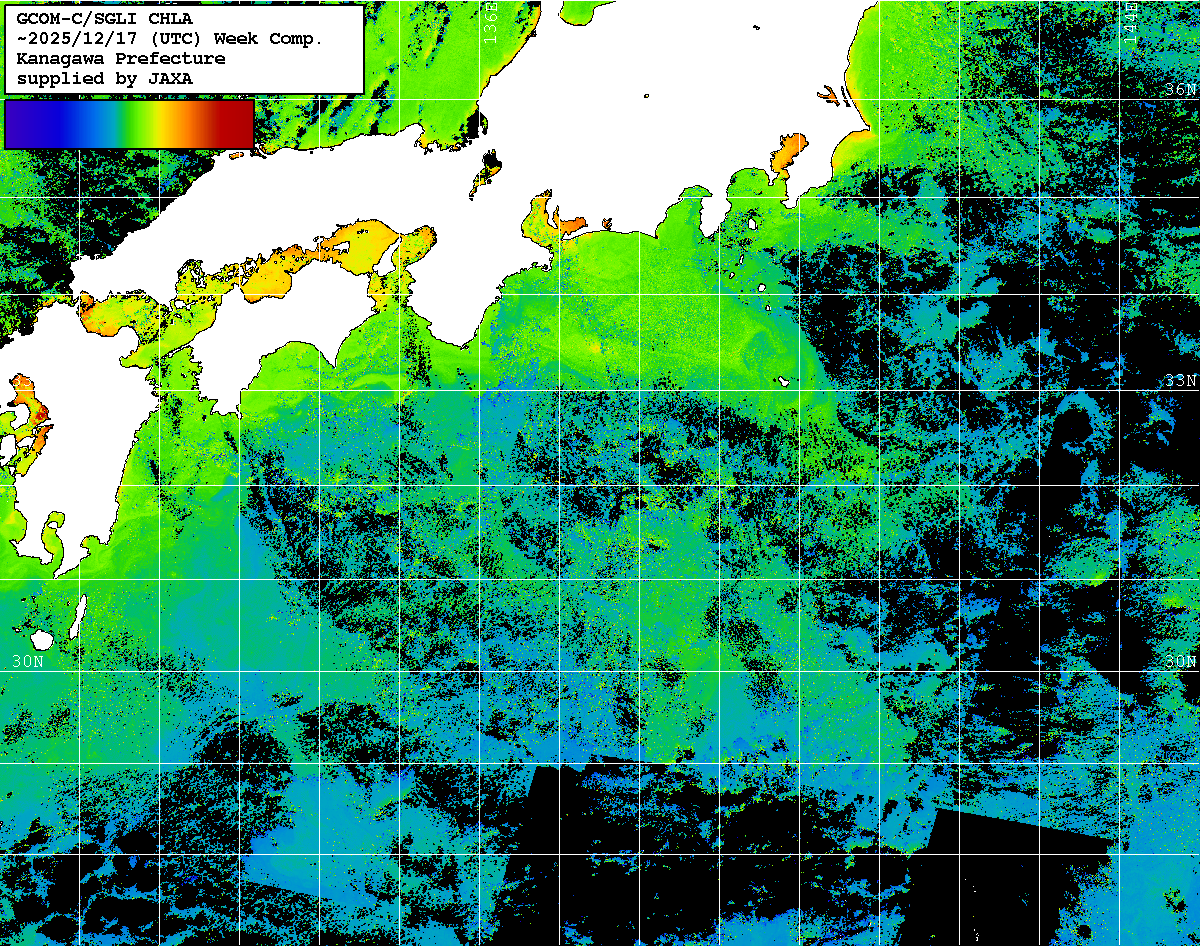Click the round white island near left 30N label
The height and width of the screenshot is (946, 1200).
[42, 639]
